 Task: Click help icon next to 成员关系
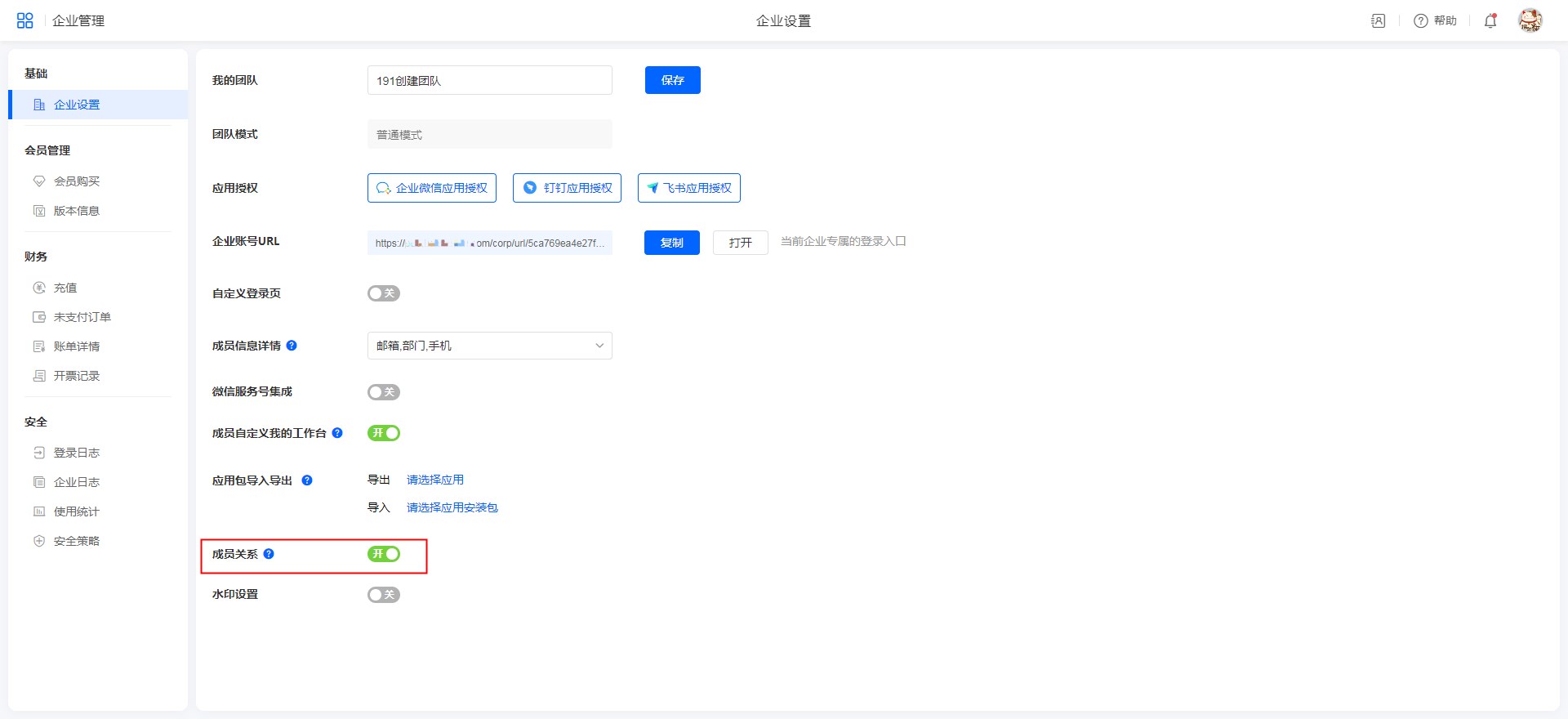click(x=269, y=554)
